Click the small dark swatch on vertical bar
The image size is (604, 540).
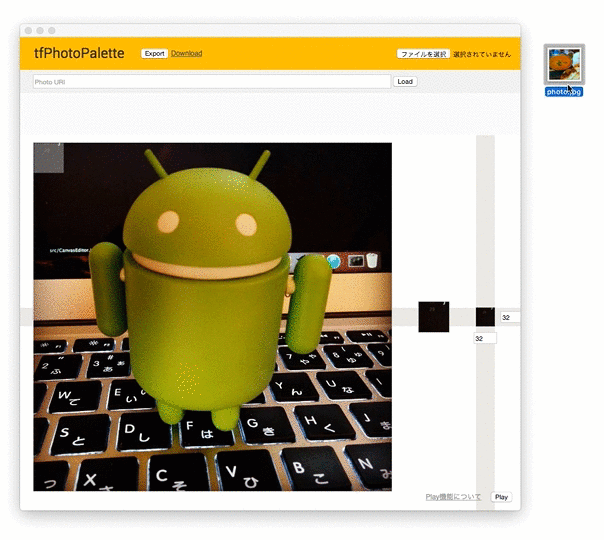click(485, 317)
